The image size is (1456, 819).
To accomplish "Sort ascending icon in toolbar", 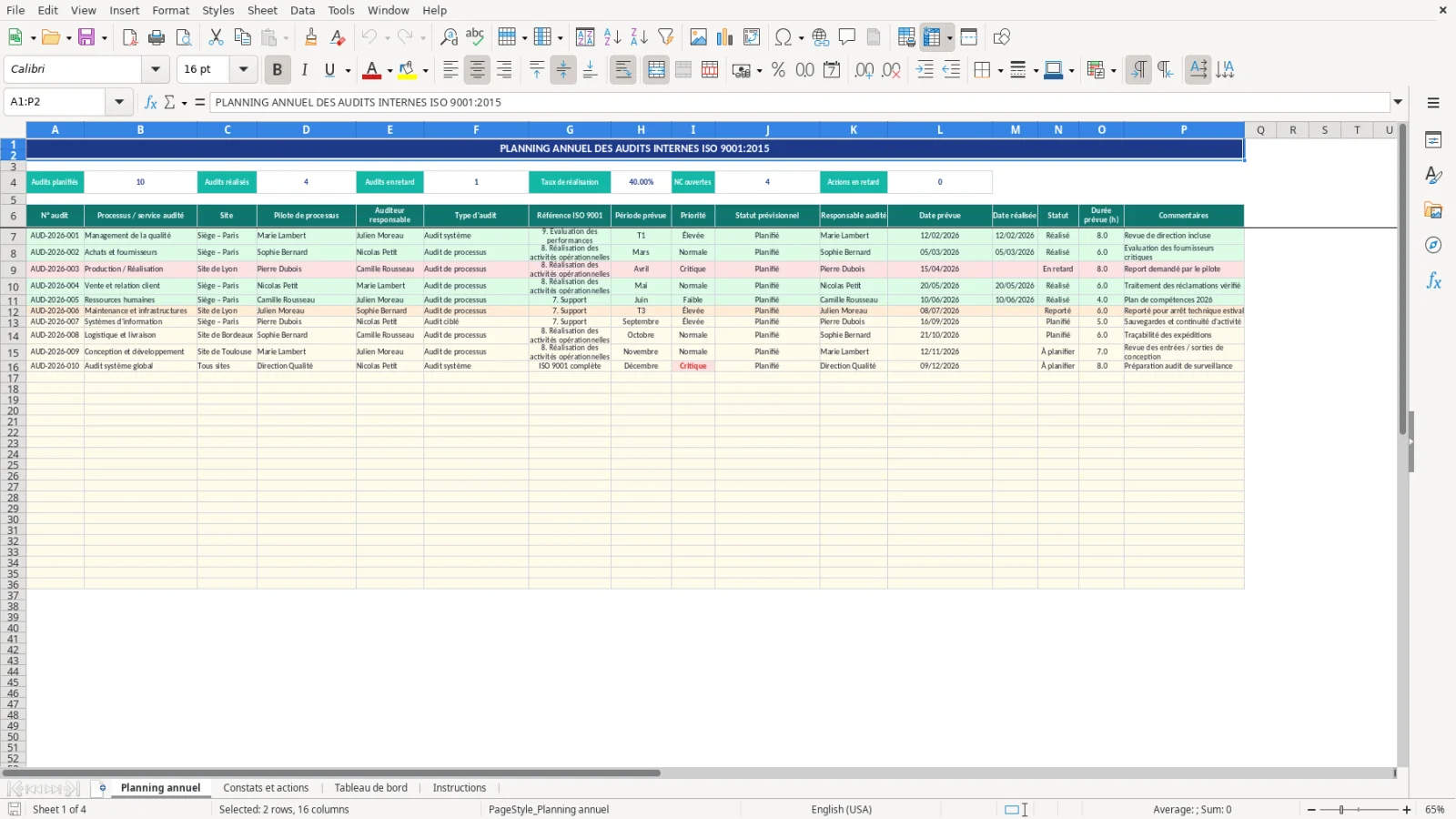I will (612, 37).
